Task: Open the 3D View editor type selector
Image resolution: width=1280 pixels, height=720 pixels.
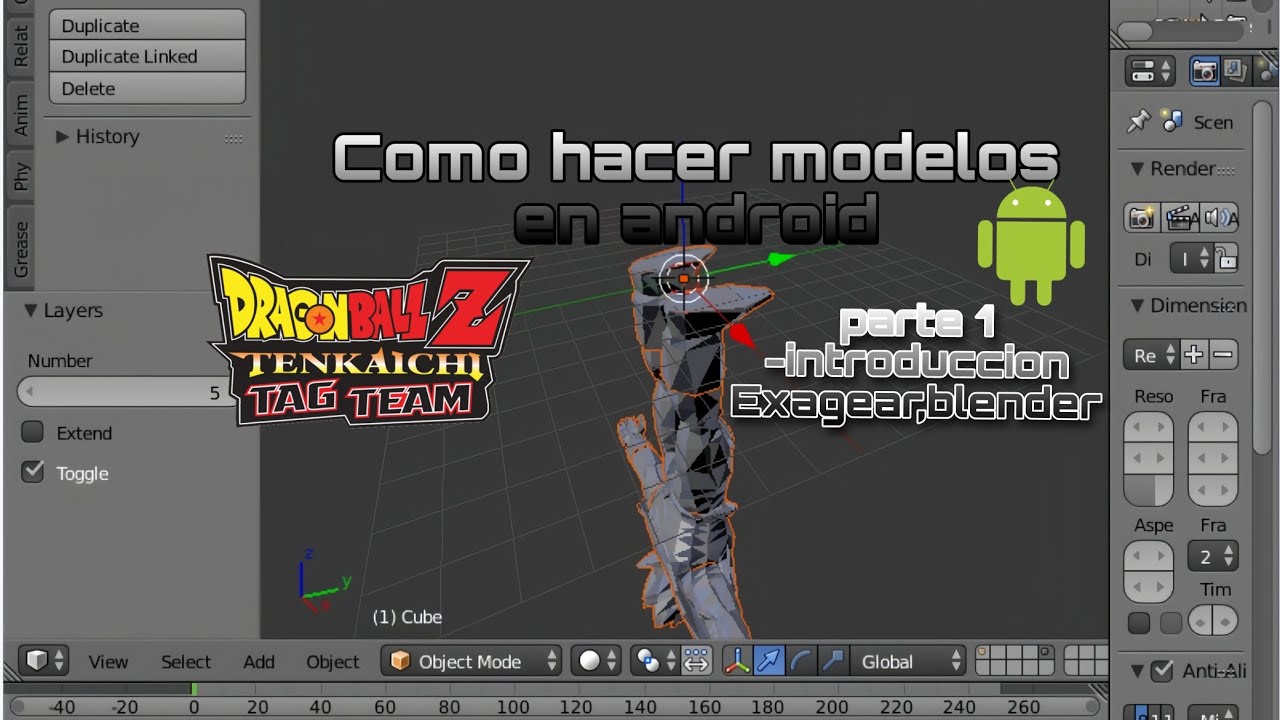Action: pos(44,661)
